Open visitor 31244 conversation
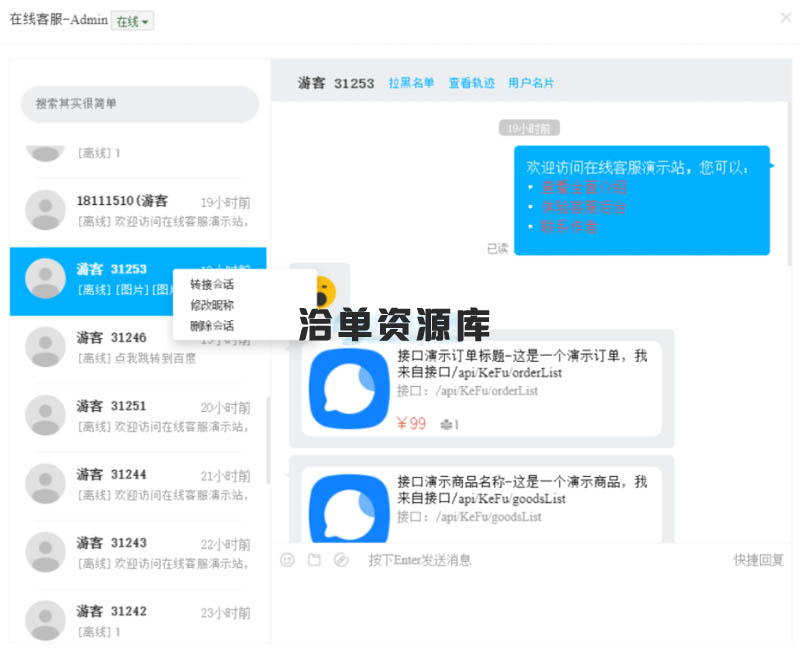This screenshot has width=800, height=650. coord(138,484)
